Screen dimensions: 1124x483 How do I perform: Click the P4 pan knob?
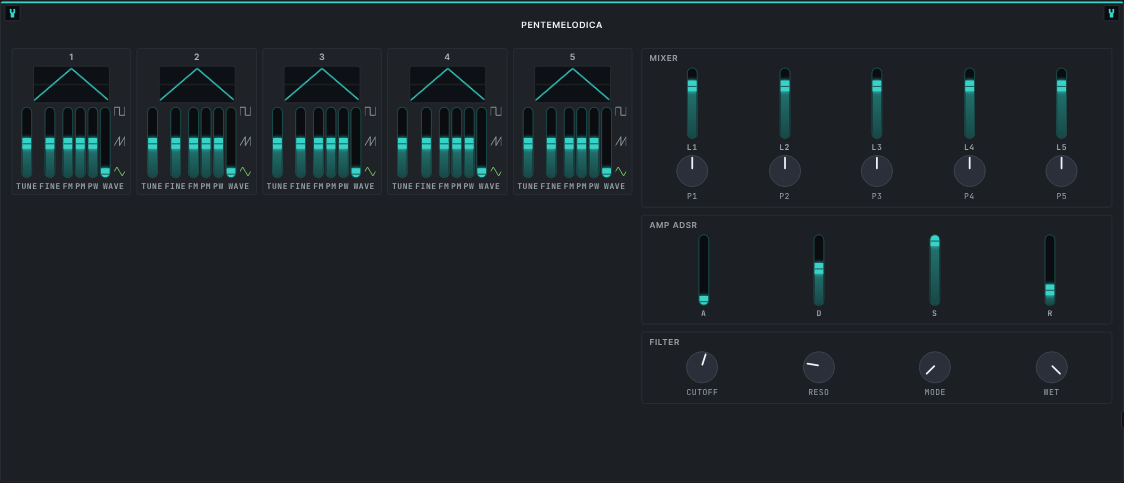click(x=969, y=171)
